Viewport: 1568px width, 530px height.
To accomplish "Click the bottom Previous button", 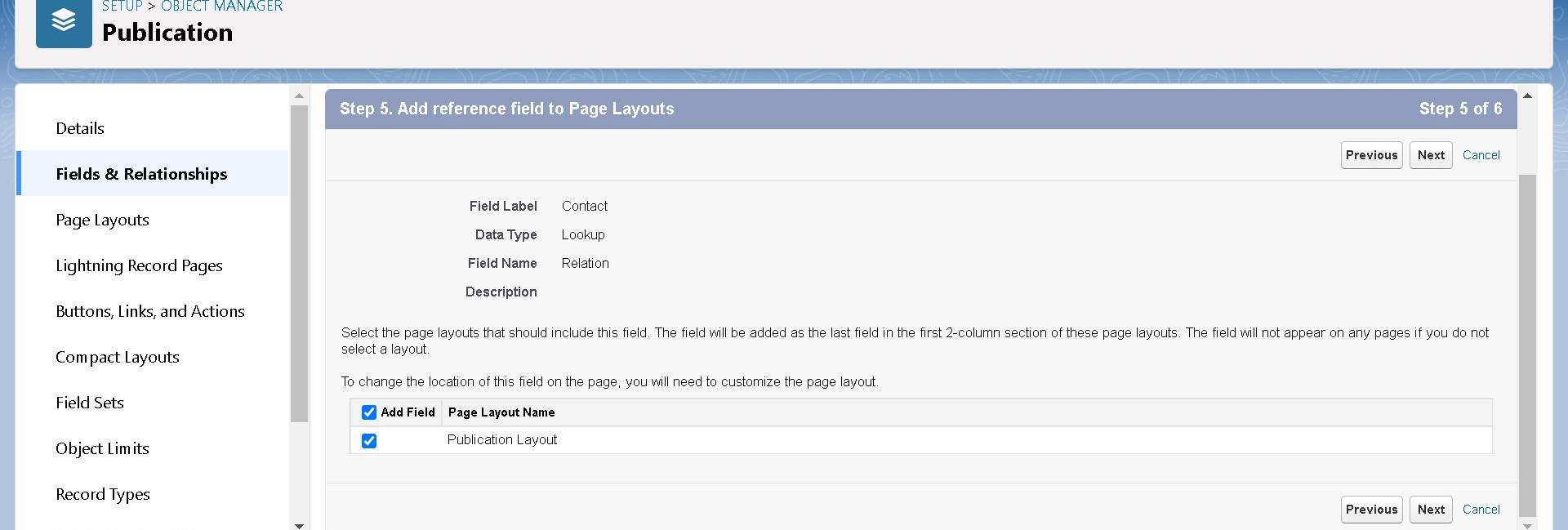I will (1371, 510).
